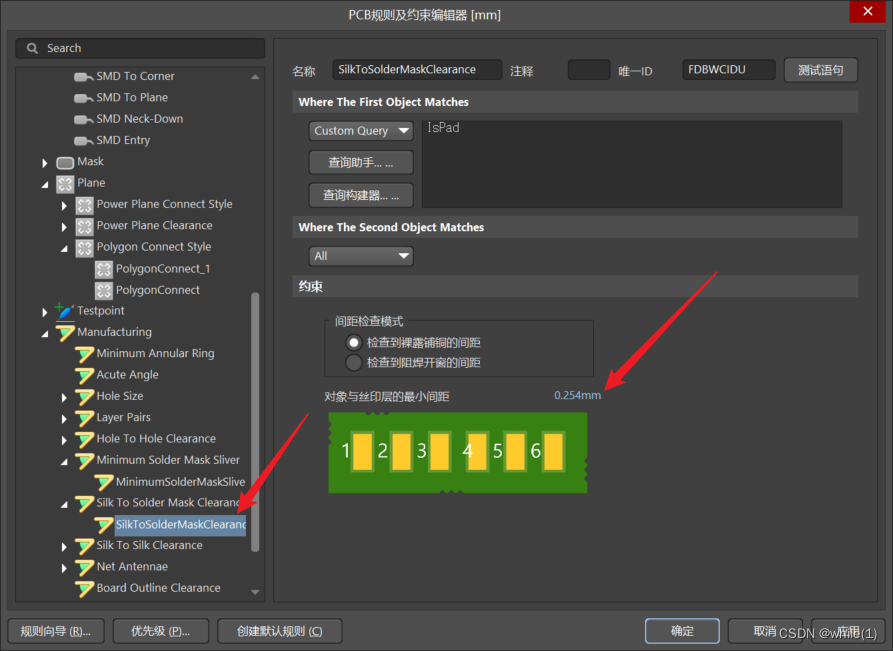893x651 pixels.
Task: Click the 0.254mm minimum clearance value
Action: coord(577,395)
